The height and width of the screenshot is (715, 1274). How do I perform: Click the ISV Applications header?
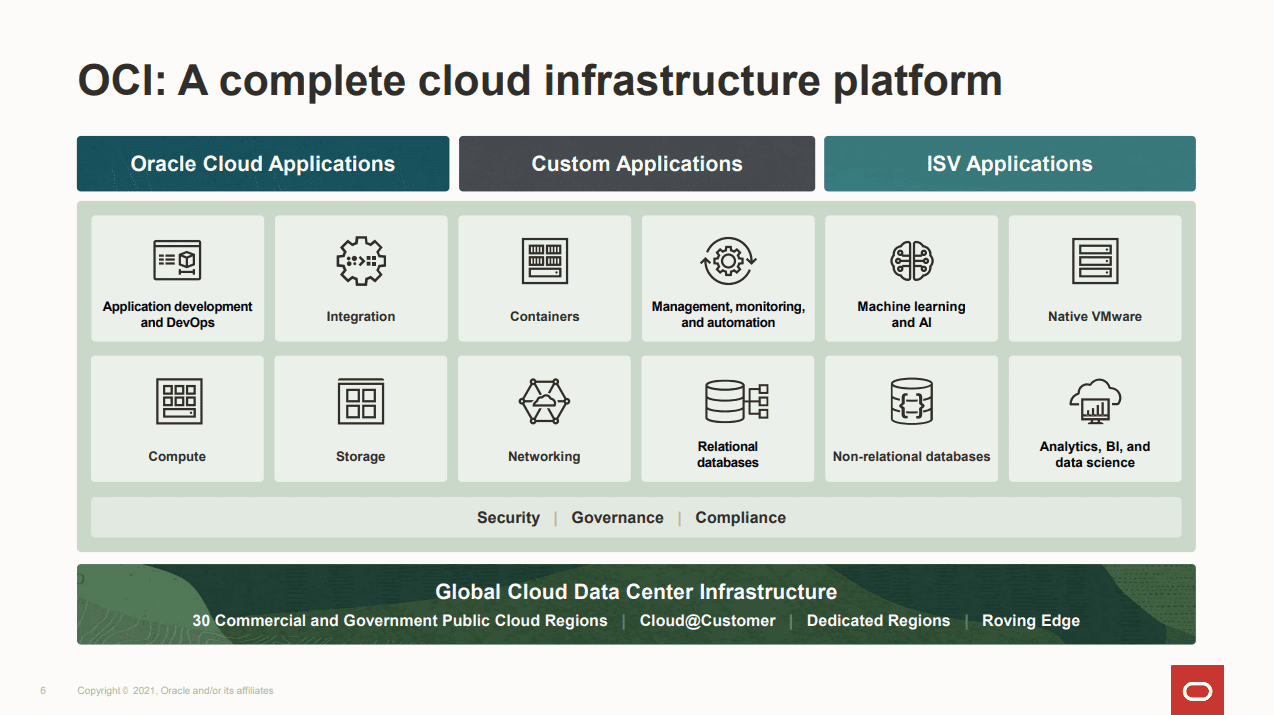coord(1009,164)
